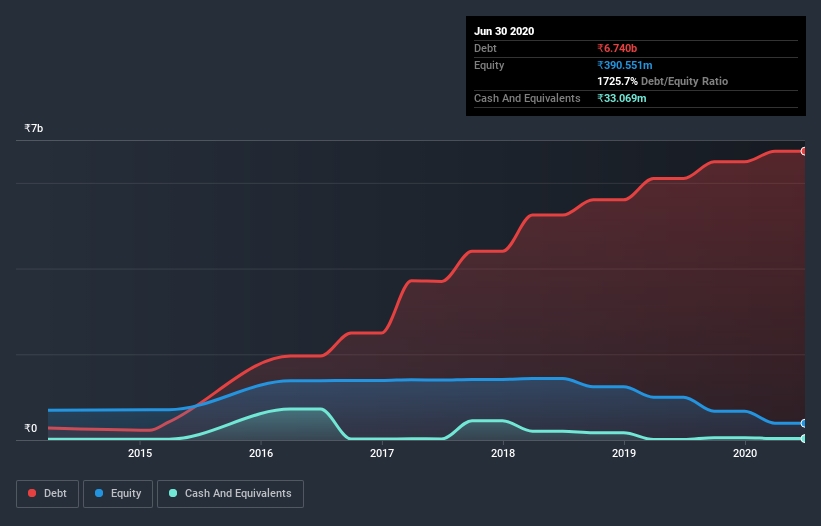Click the 2017 x-axis label

click(382, 453)
